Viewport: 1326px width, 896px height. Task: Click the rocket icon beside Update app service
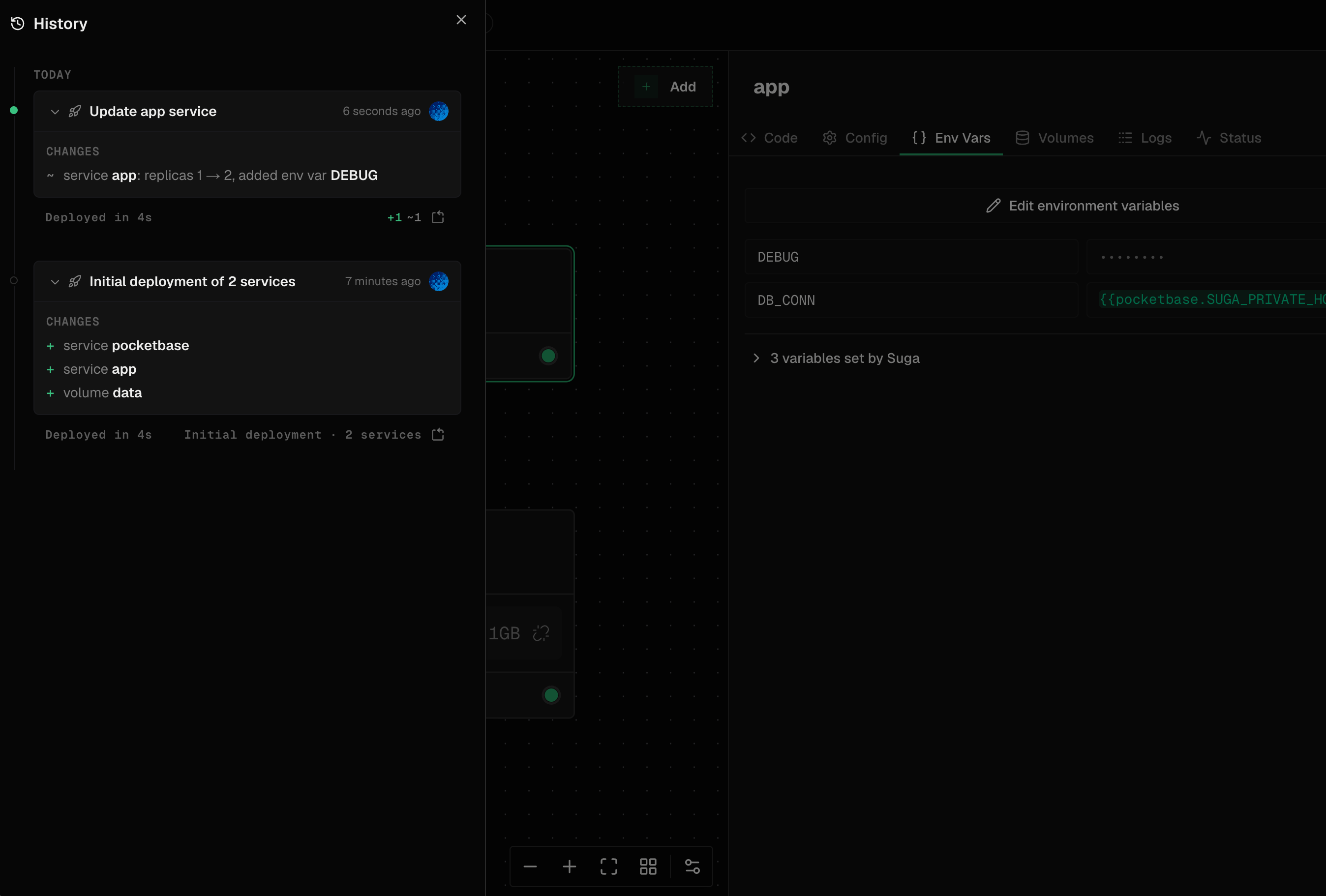click(75, 111)
